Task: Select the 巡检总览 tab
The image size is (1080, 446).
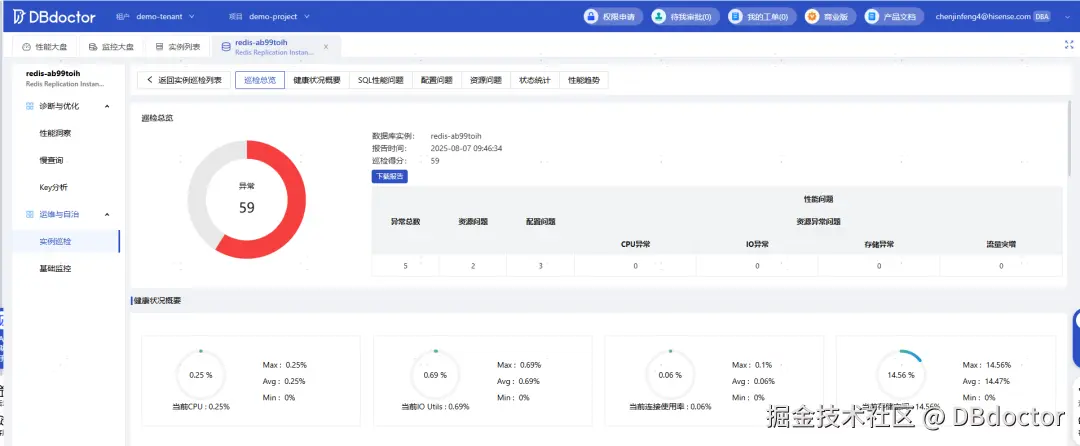Action: (260, 80)
